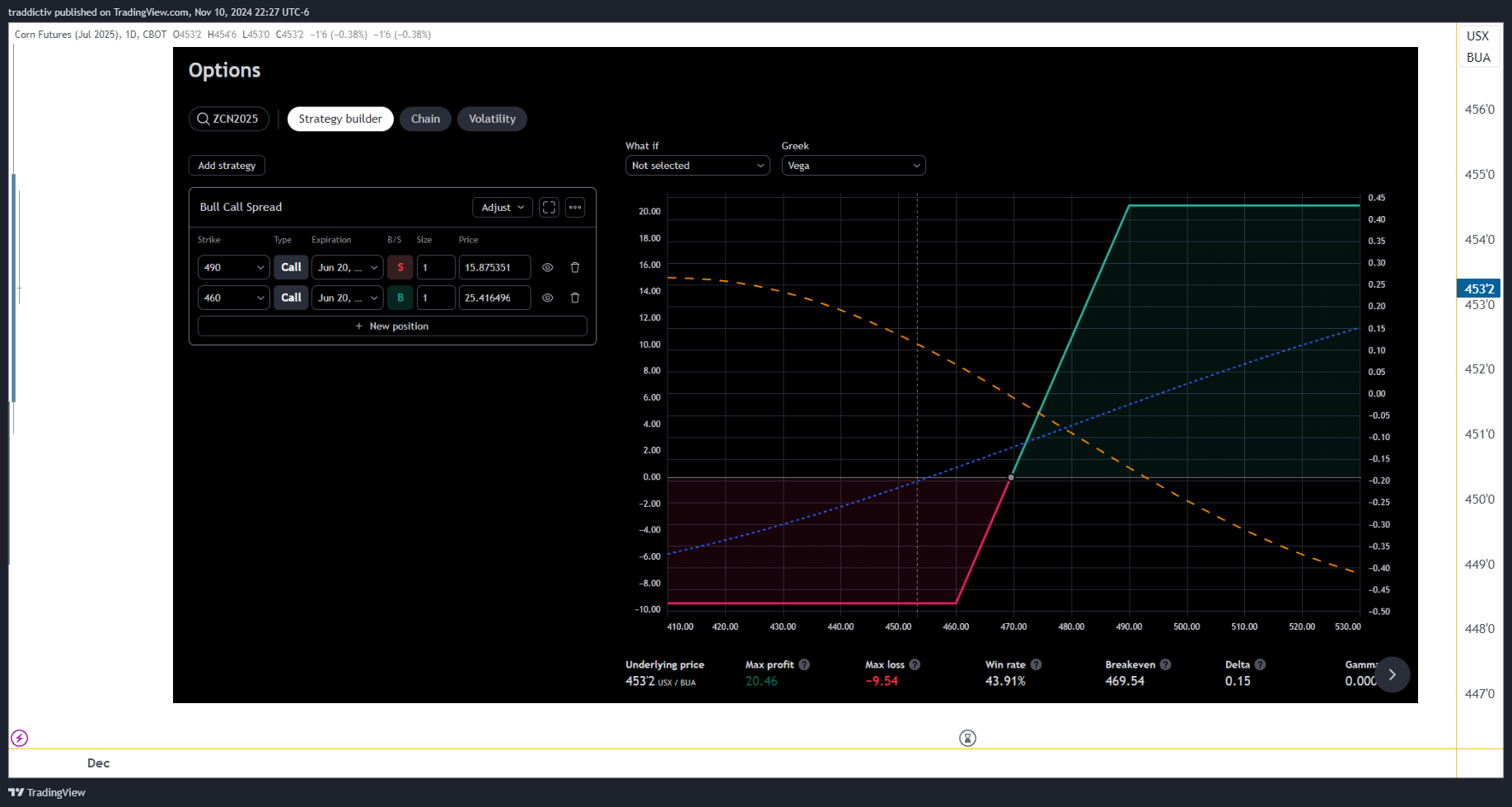1512x807 pixels.
Task: Open the 460 strike dropdown
Action: point(234,298)
